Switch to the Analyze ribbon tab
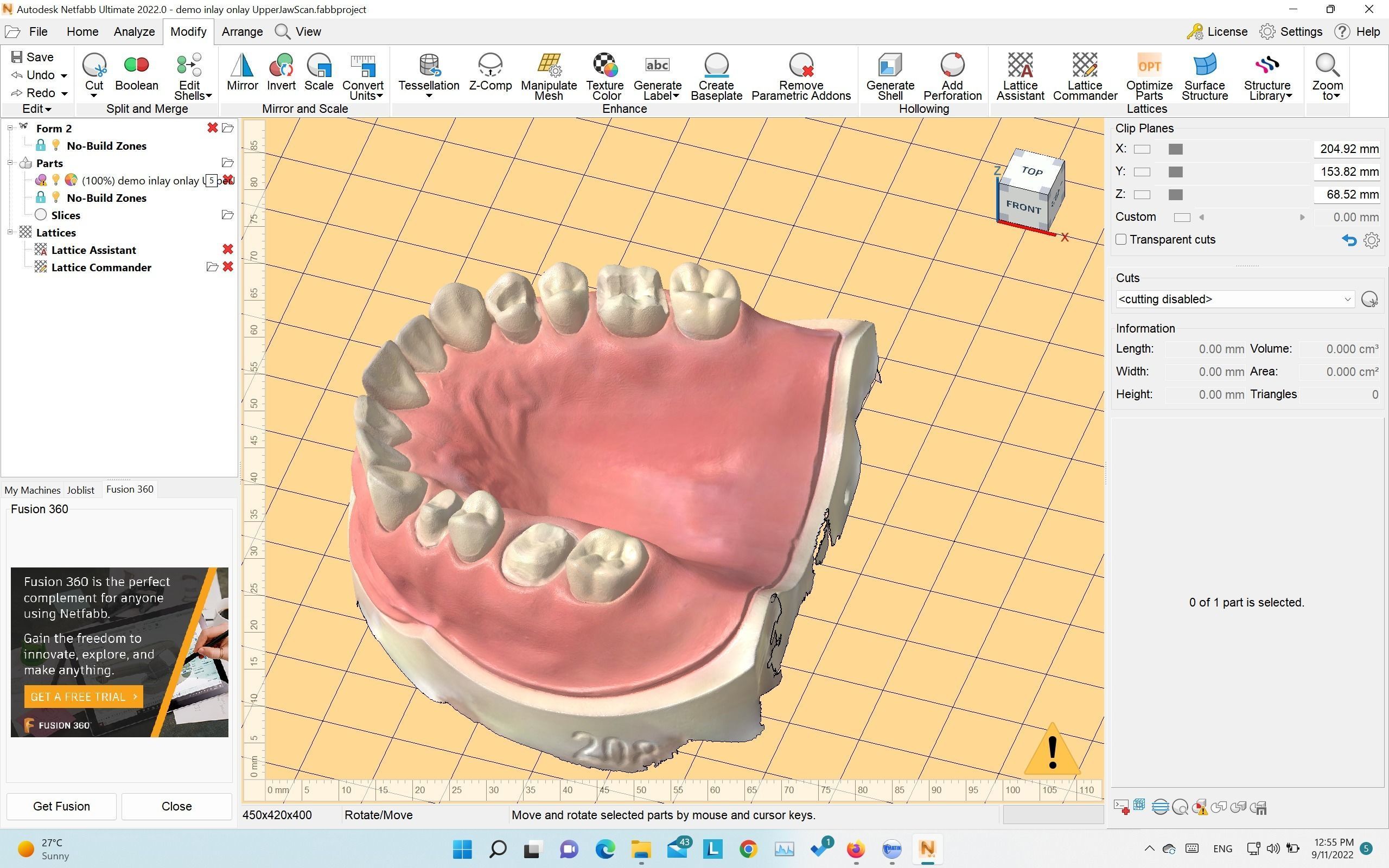This screenshot has height=868, width=1389. pyautogui.click(x=135, y=31)
